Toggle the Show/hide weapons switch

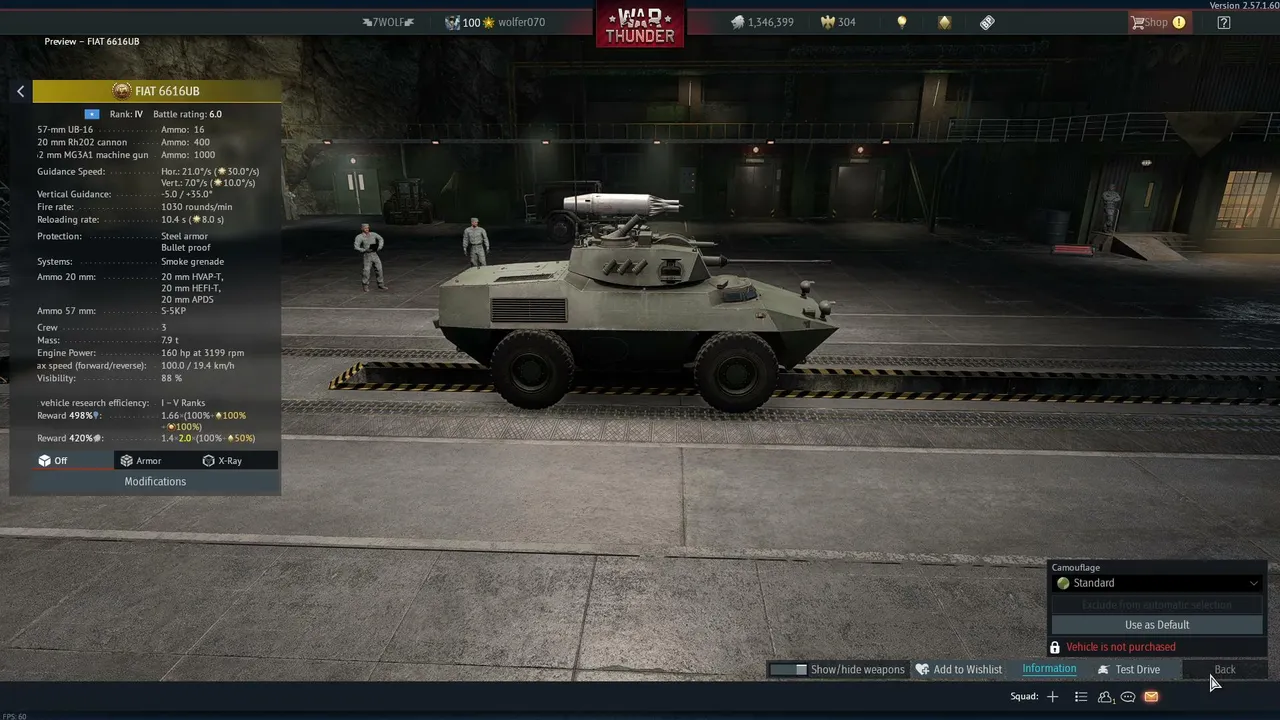pyautogui.click(x=788, y=670)
